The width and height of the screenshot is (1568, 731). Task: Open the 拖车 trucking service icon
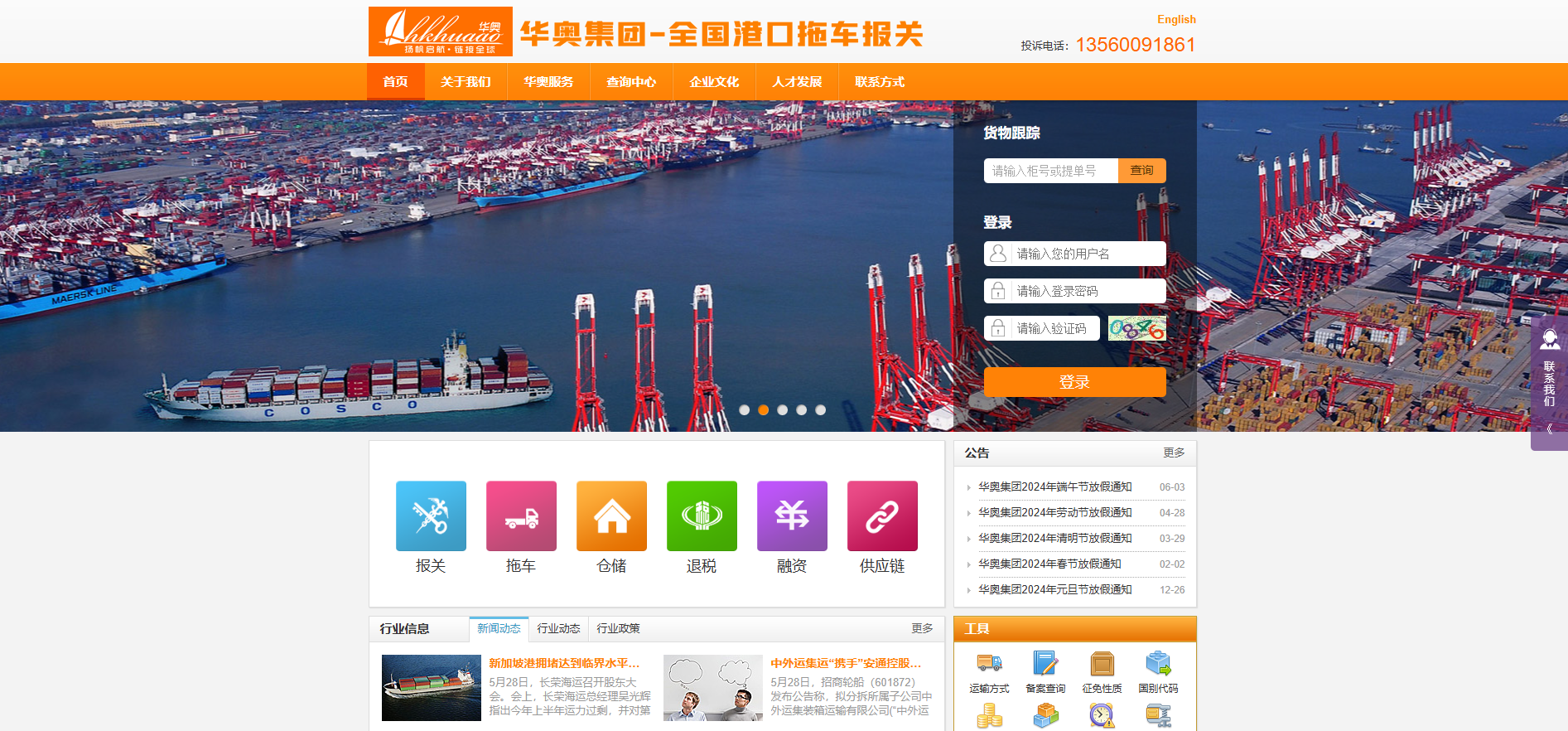pyautogui.click(x=521, y=516)
